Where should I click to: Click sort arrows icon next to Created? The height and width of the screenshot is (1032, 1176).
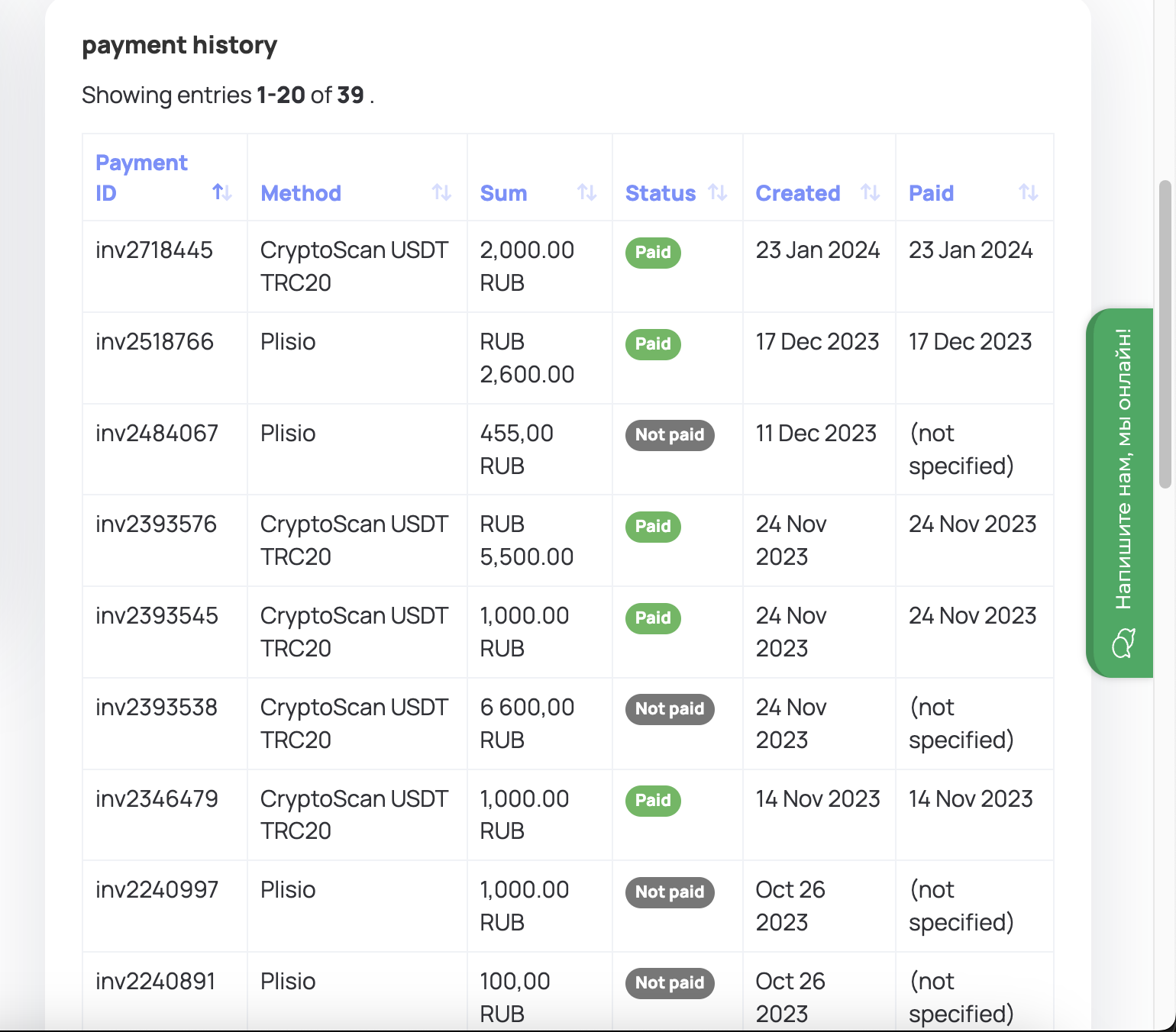[870, 192]
